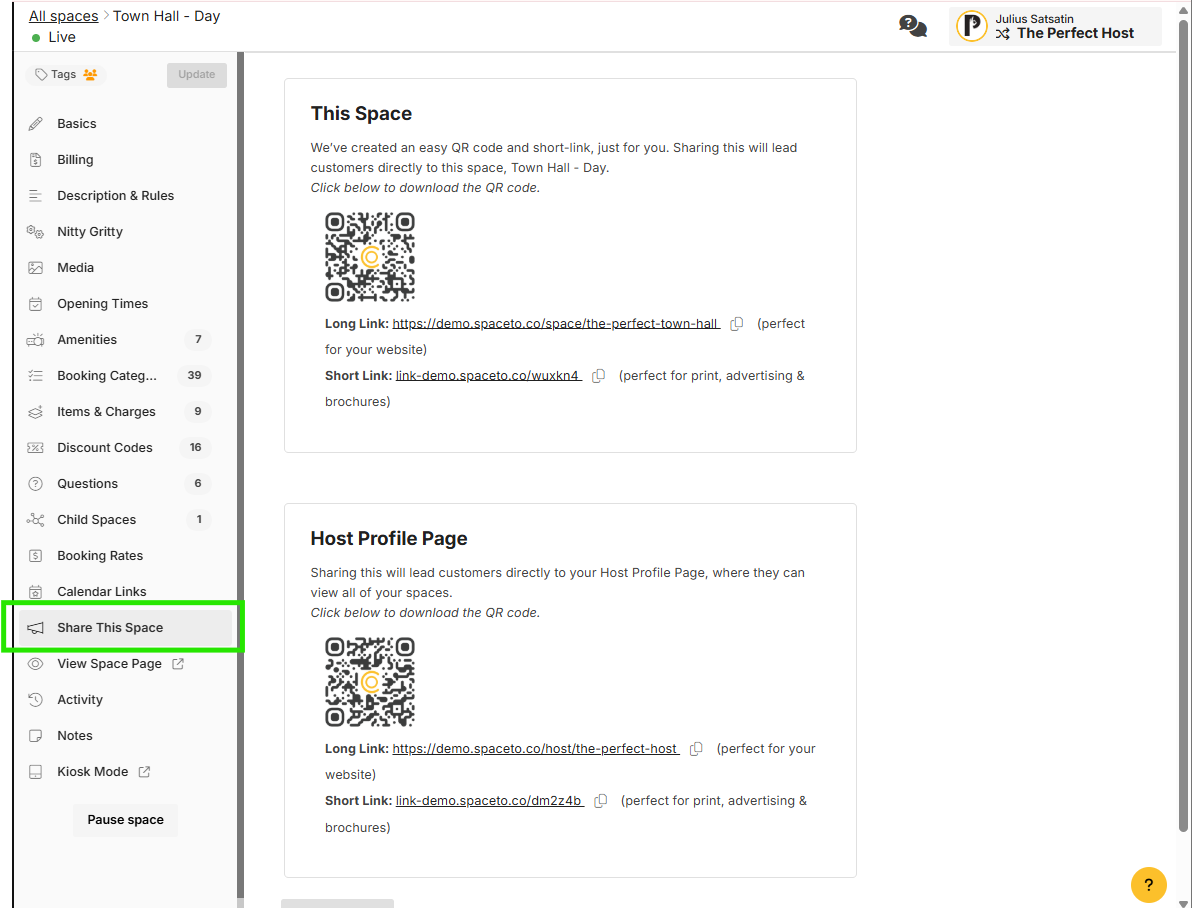1192x908 pixels.
Task: Click the Nitty Gritty gears icon
Action: [36, 232]
